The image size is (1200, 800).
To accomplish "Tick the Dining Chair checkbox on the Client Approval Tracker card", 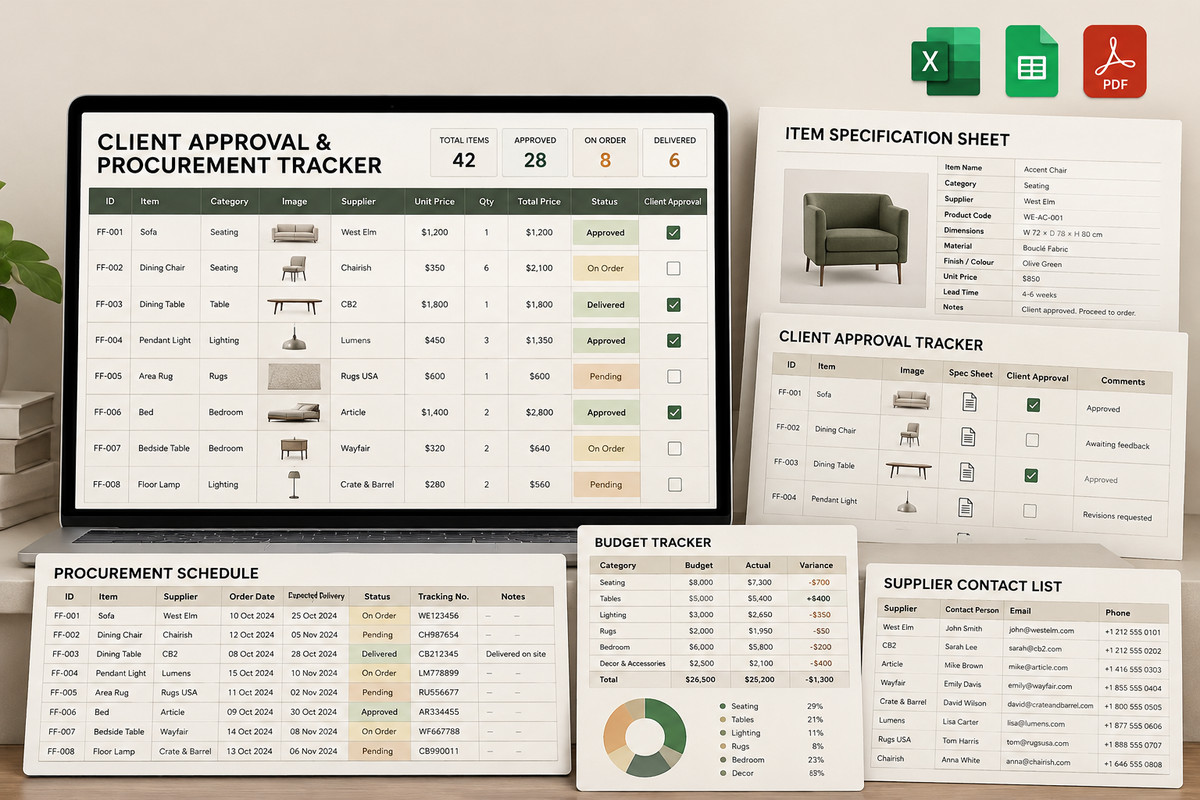I will coord(1033,440).
